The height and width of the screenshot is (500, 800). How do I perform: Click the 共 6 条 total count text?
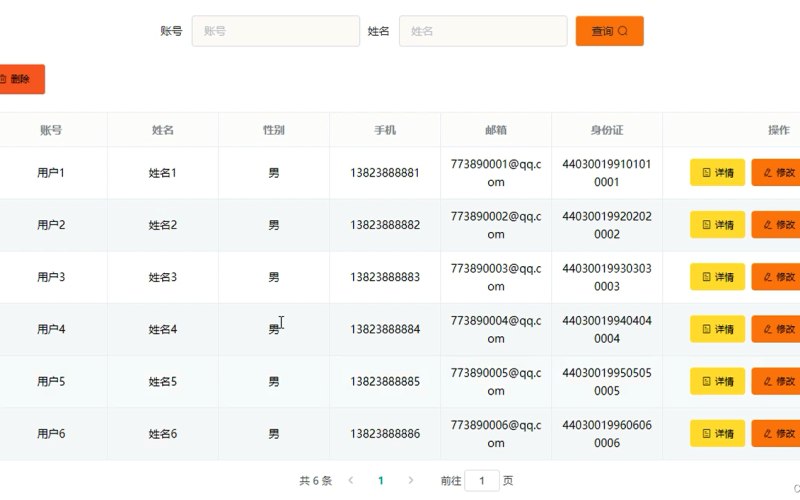pyautogui.click(x=315, y=481)
